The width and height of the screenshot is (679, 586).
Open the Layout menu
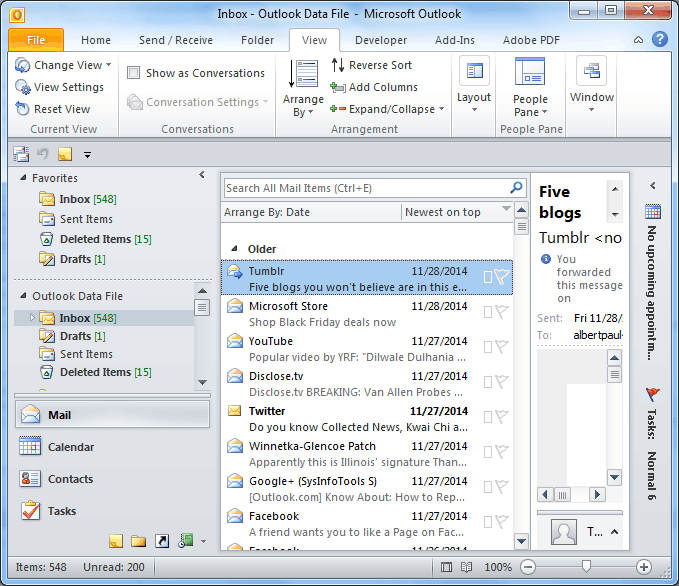[474, 84]
